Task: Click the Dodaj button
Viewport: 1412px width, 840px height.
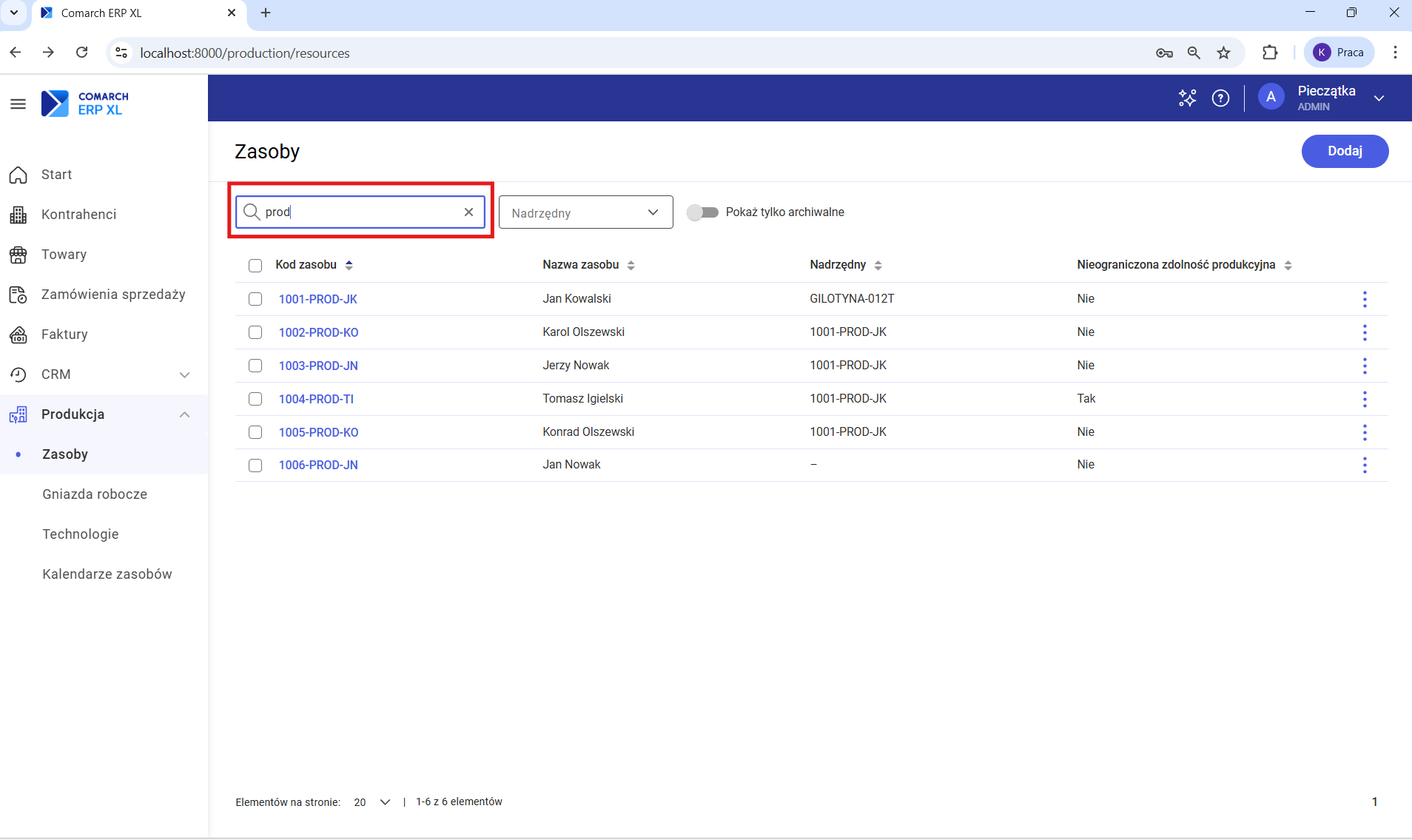Action: click(1344, 151)
